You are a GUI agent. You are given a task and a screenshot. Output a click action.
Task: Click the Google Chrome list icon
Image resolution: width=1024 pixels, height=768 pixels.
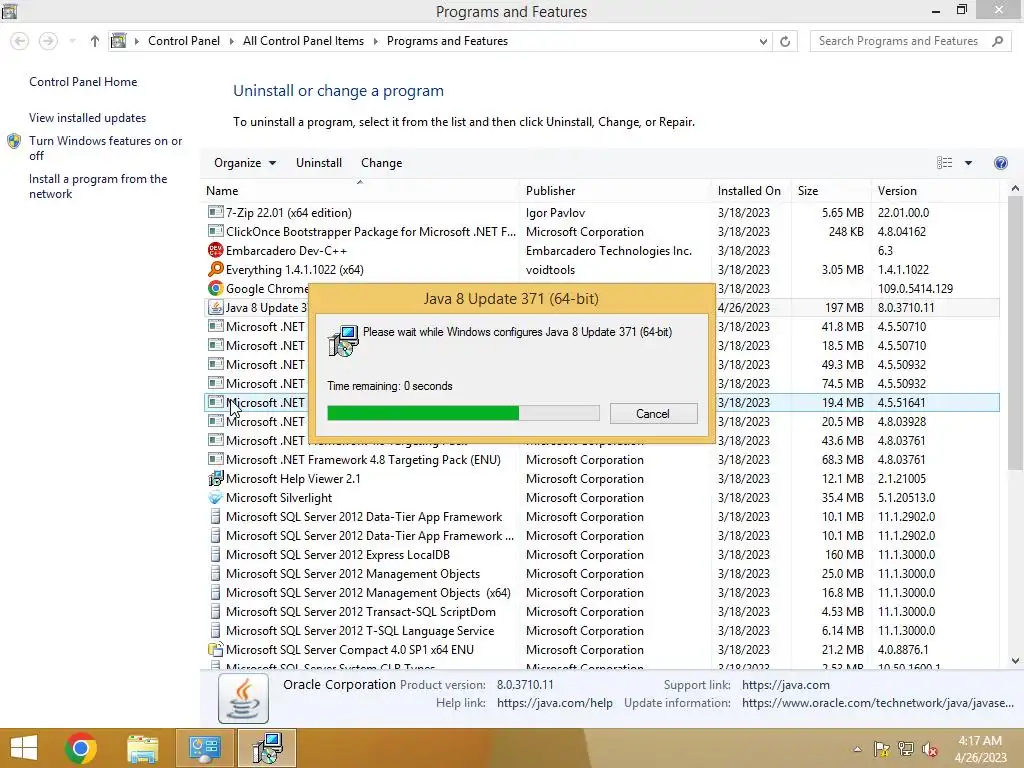tap(215, 288)
